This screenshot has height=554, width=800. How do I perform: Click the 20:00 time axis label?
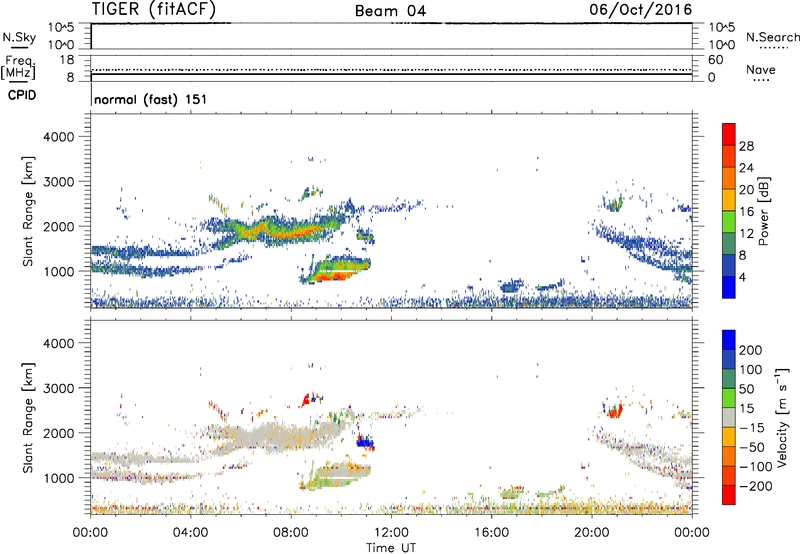click(592, 532)
